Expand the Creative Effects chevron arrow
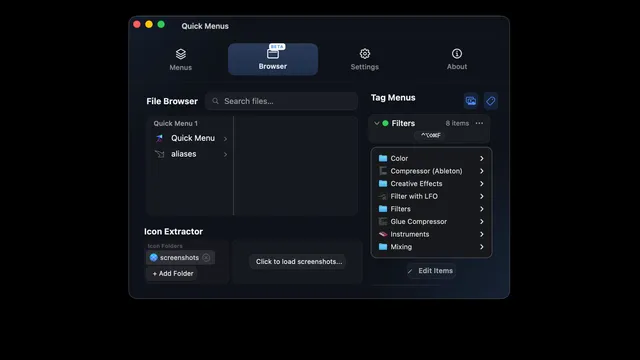Screen dimensions: 640x360 482,184
